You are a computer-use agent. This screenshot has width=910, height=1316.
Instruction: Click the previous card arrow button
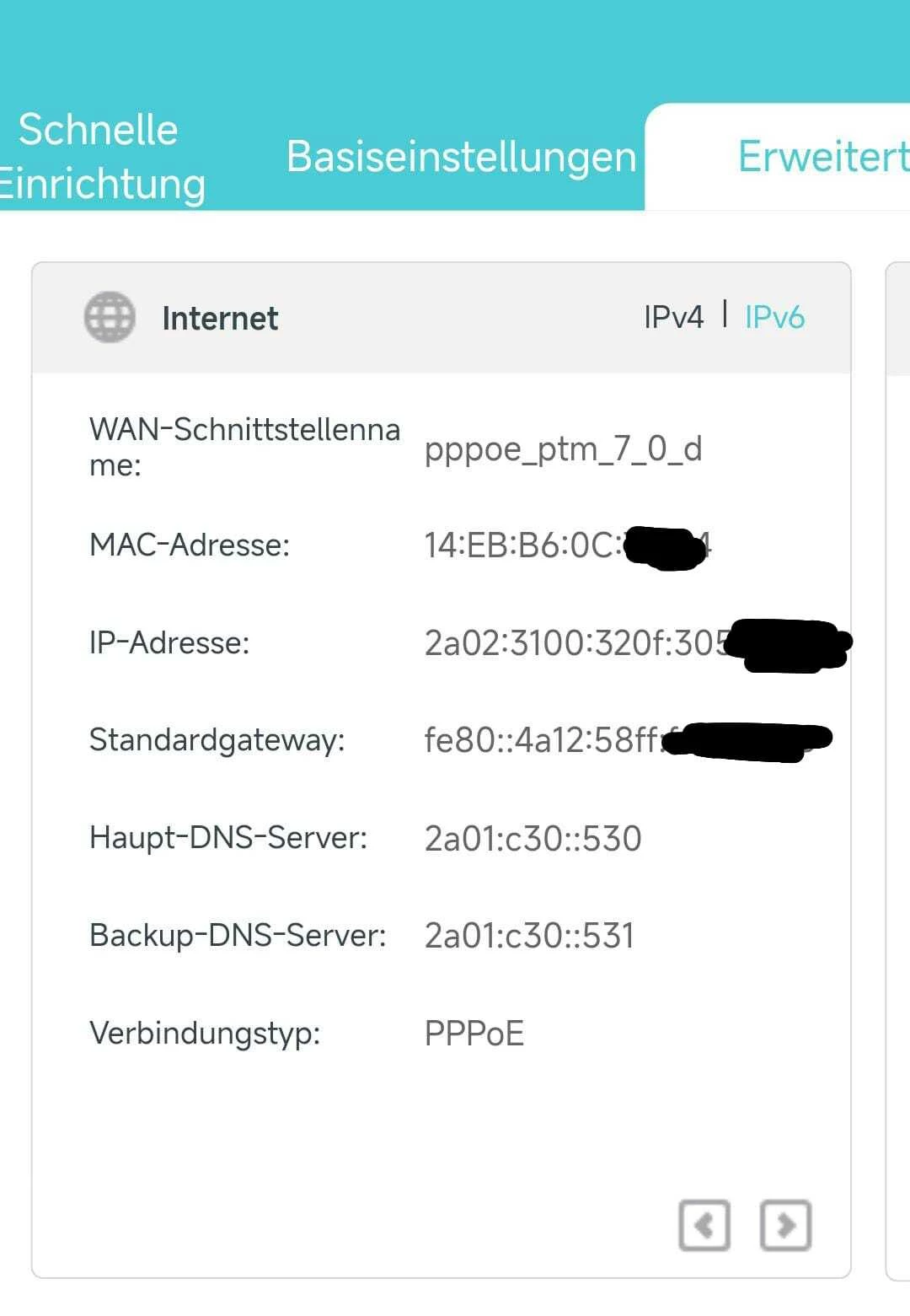click(704, 1225)
